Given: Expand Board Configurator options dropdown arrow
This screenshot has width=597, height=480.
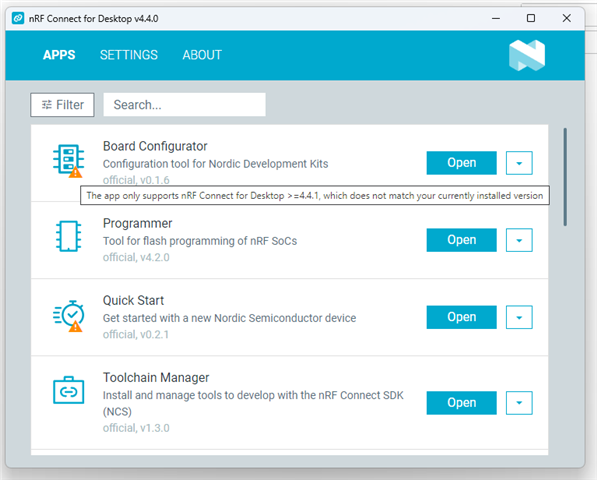Looking at the screenshot, I should pos(519,163).
